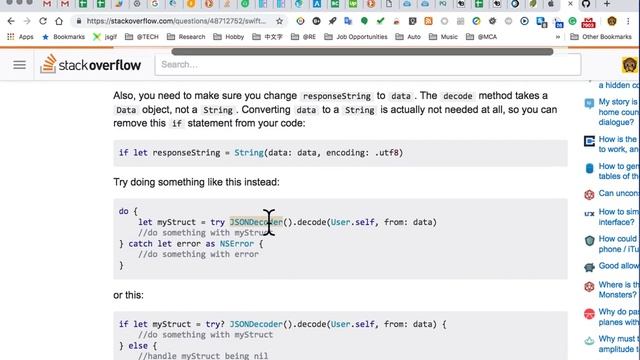
Task: Expand the Hobby bookmarks folder
Action: 229,37
